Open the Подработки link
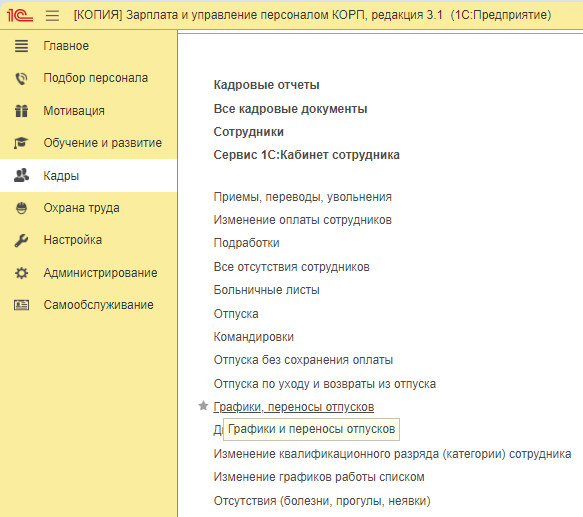Viewport: 583px width, 517px height. point(247,243)
